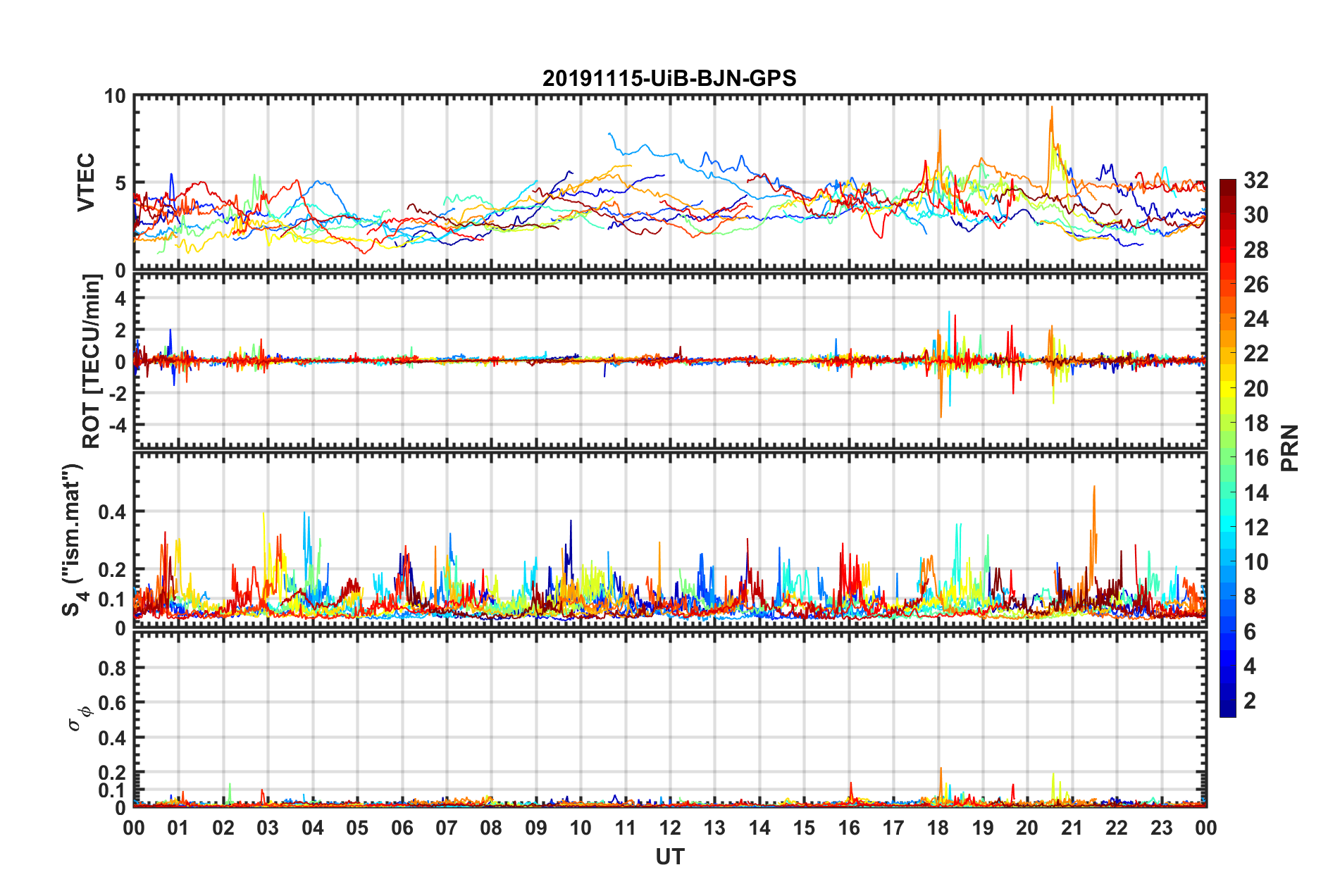Viewport: 1340px width, 896px height.
Task: Click the PRN colorbar strip
Action: pos(1228,448)
